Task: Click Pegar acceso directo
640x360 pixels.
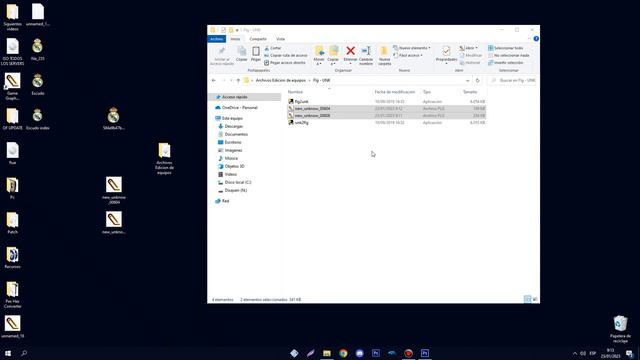Action: [x=285, y=63]
